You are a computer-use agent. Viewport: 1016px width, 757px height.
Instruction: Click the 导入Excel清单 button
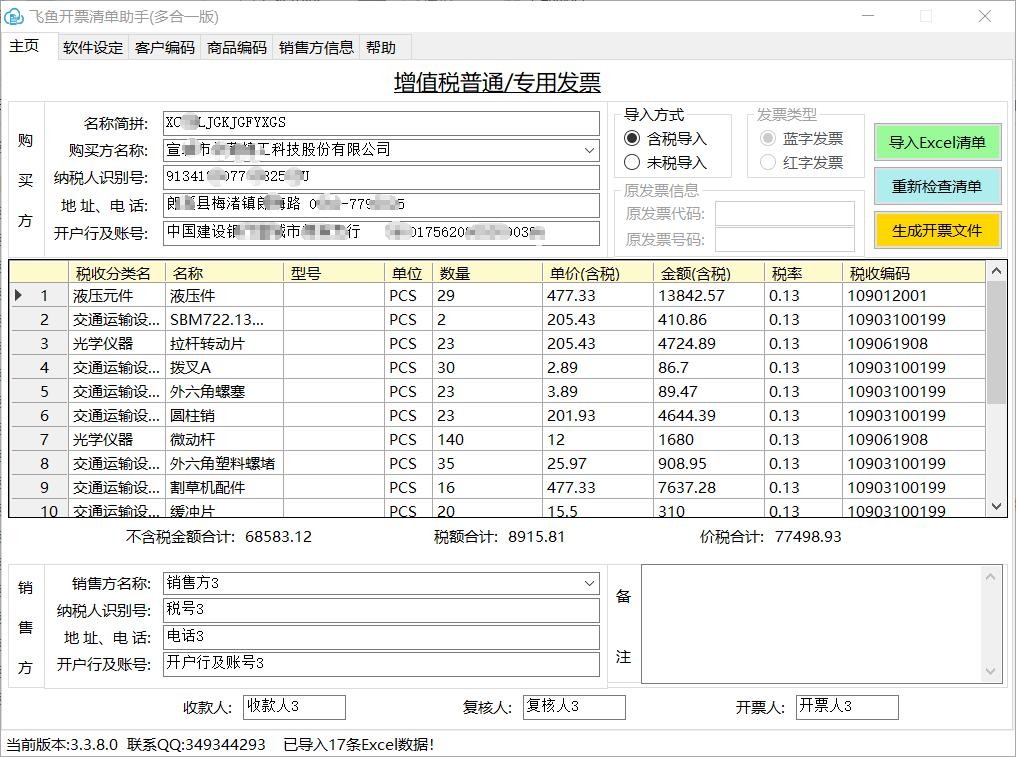(936, 142)
